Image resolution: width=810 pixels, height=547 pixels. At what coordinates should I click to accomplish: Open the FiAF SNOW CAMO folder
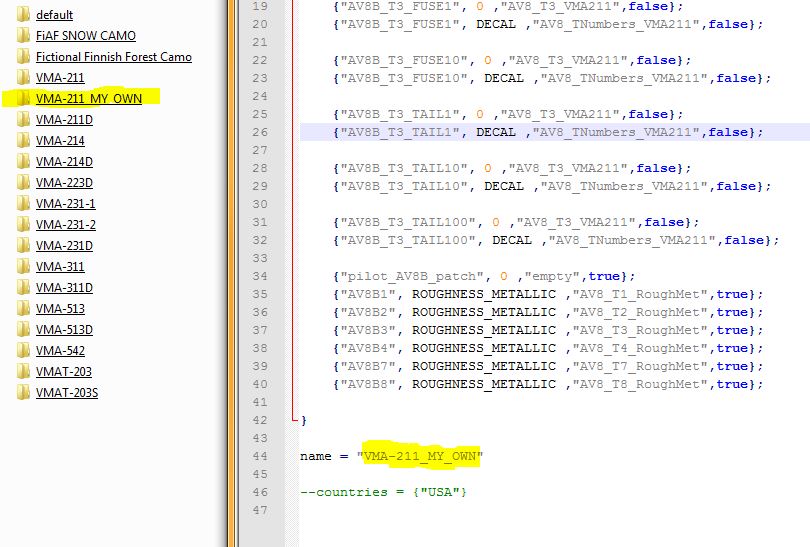pos(86,36)
